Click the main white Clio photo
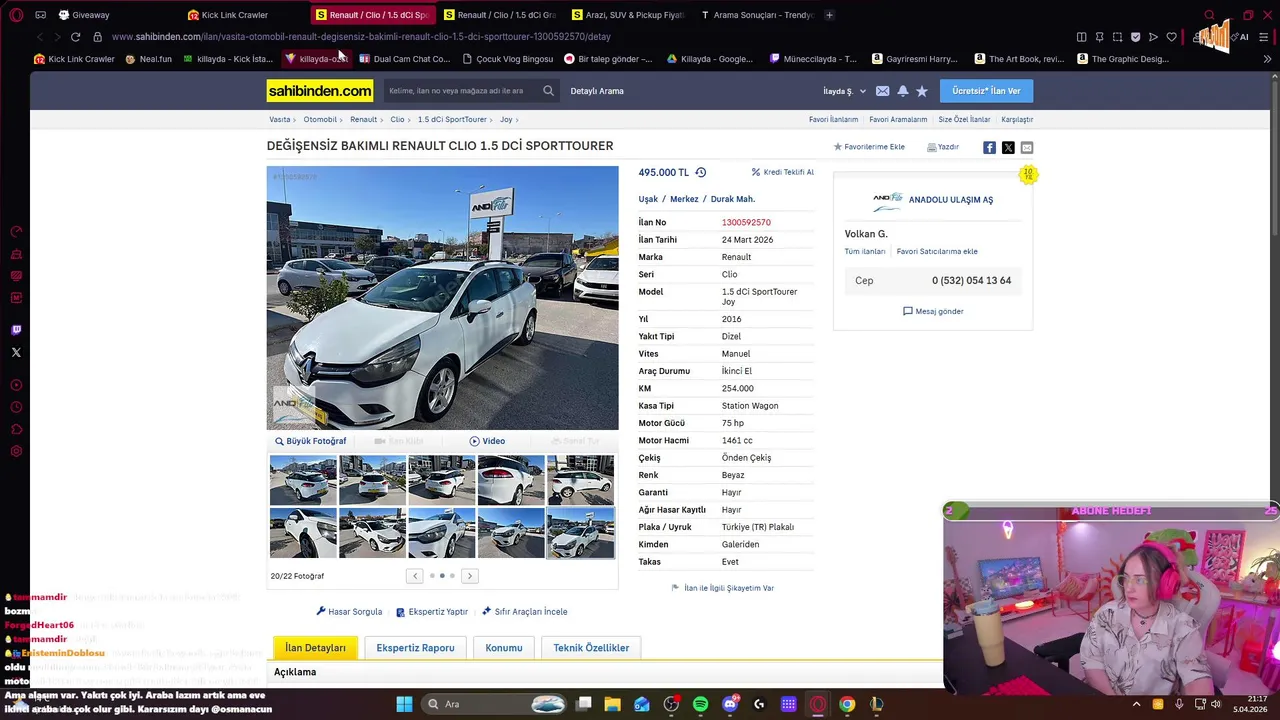Viewport: 1280px width, 720px height. (442, 298)
